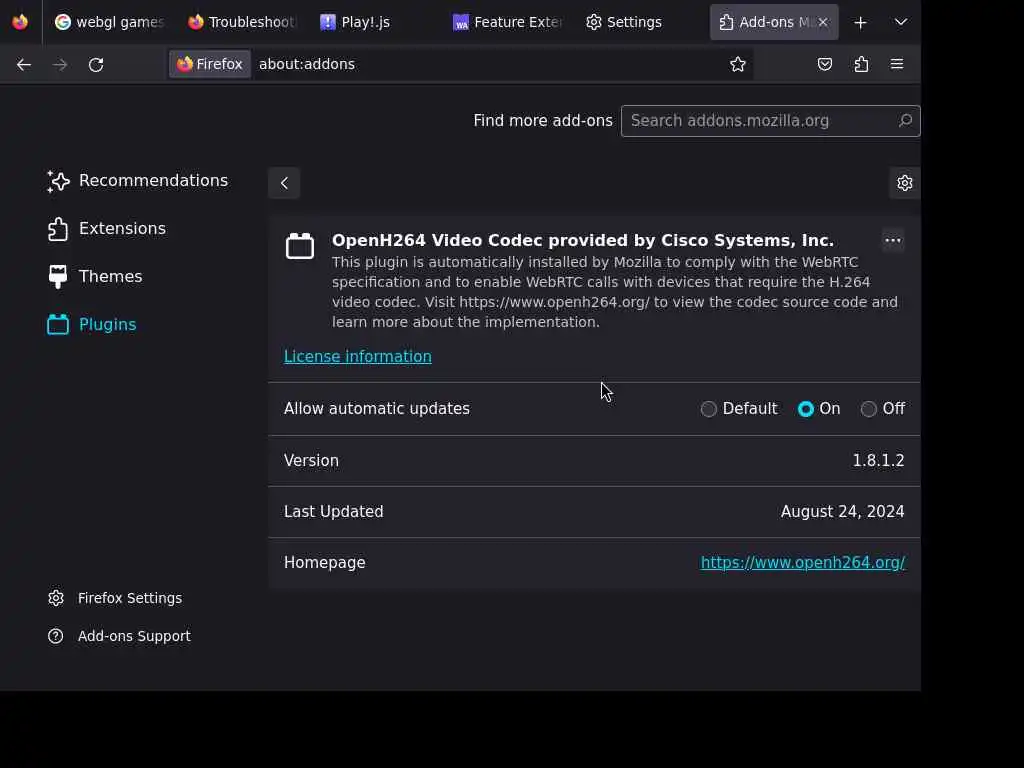The width and height of the screenshot is (1024, 768).
Task: Switch to the Settings tab
Action: [640, 22]
